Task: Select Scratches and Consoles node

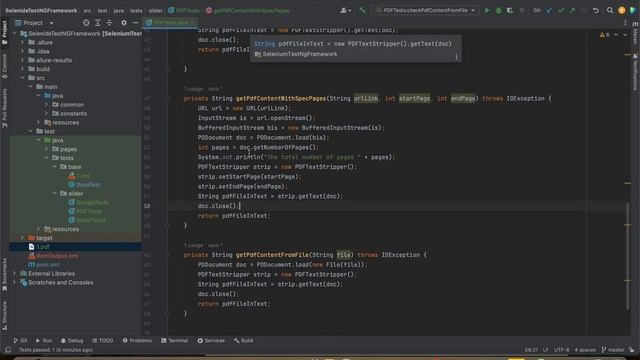Action: pos(60,282)
